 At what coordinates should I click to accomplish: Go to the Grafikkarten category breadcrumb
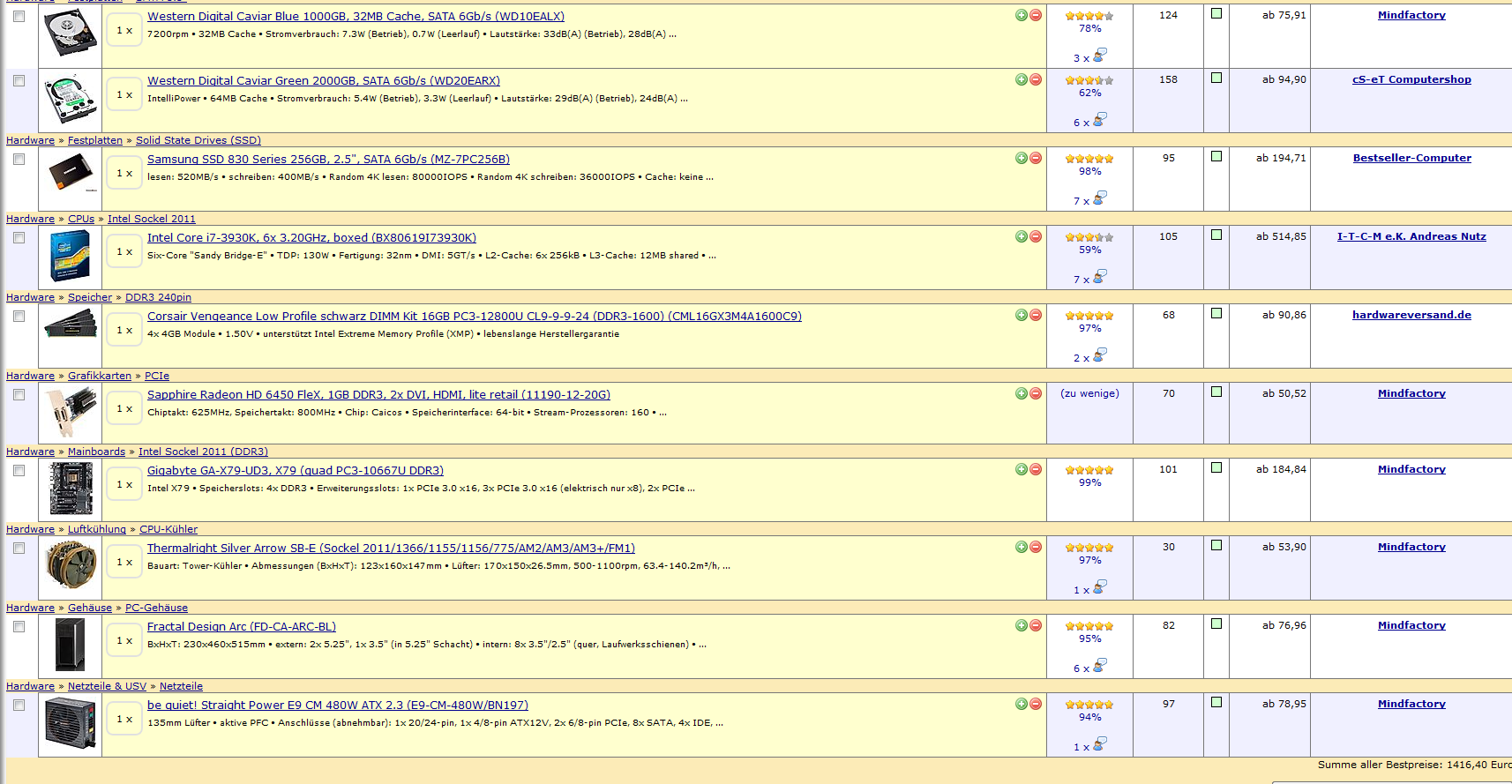tap(100, 376)
